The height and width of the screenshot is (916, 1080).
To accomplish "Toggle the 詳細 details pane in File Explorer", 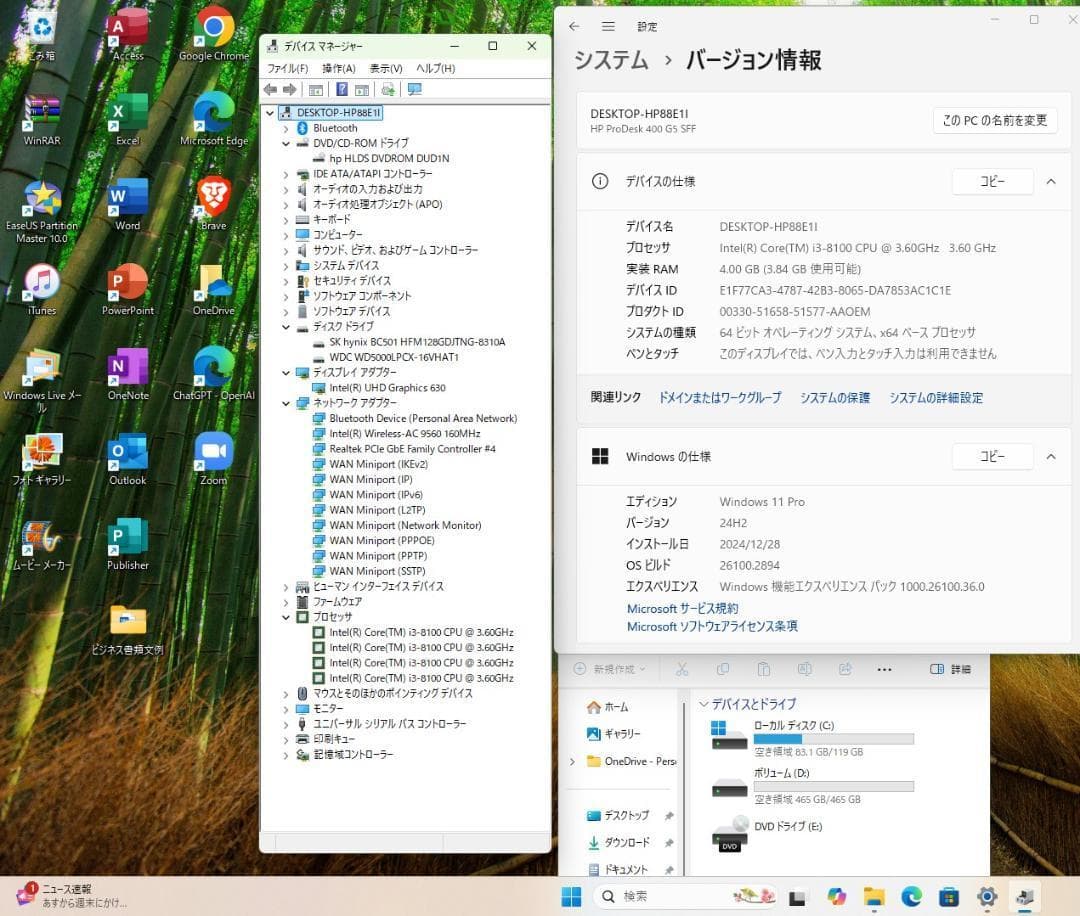I will point(950,669).
